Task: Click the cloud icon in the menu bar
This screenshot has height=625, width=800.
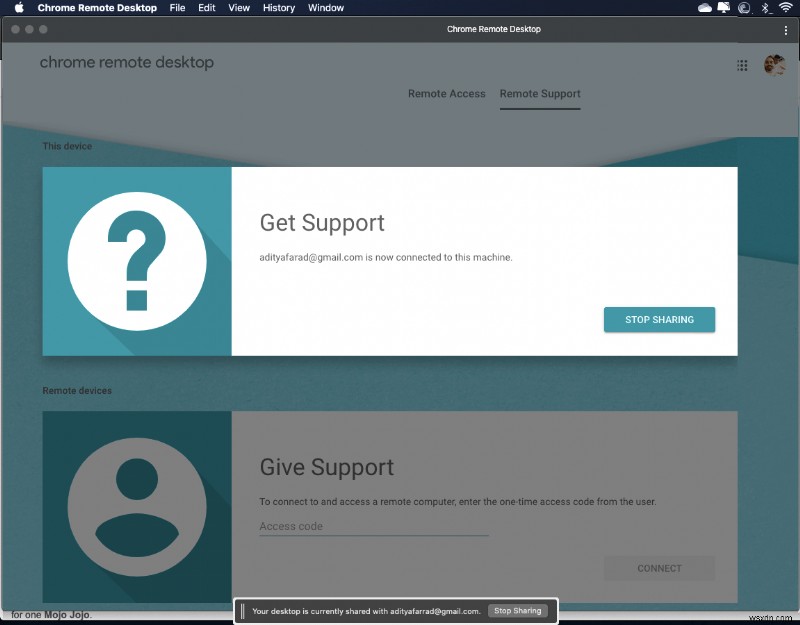Action: tap(705, 8)
